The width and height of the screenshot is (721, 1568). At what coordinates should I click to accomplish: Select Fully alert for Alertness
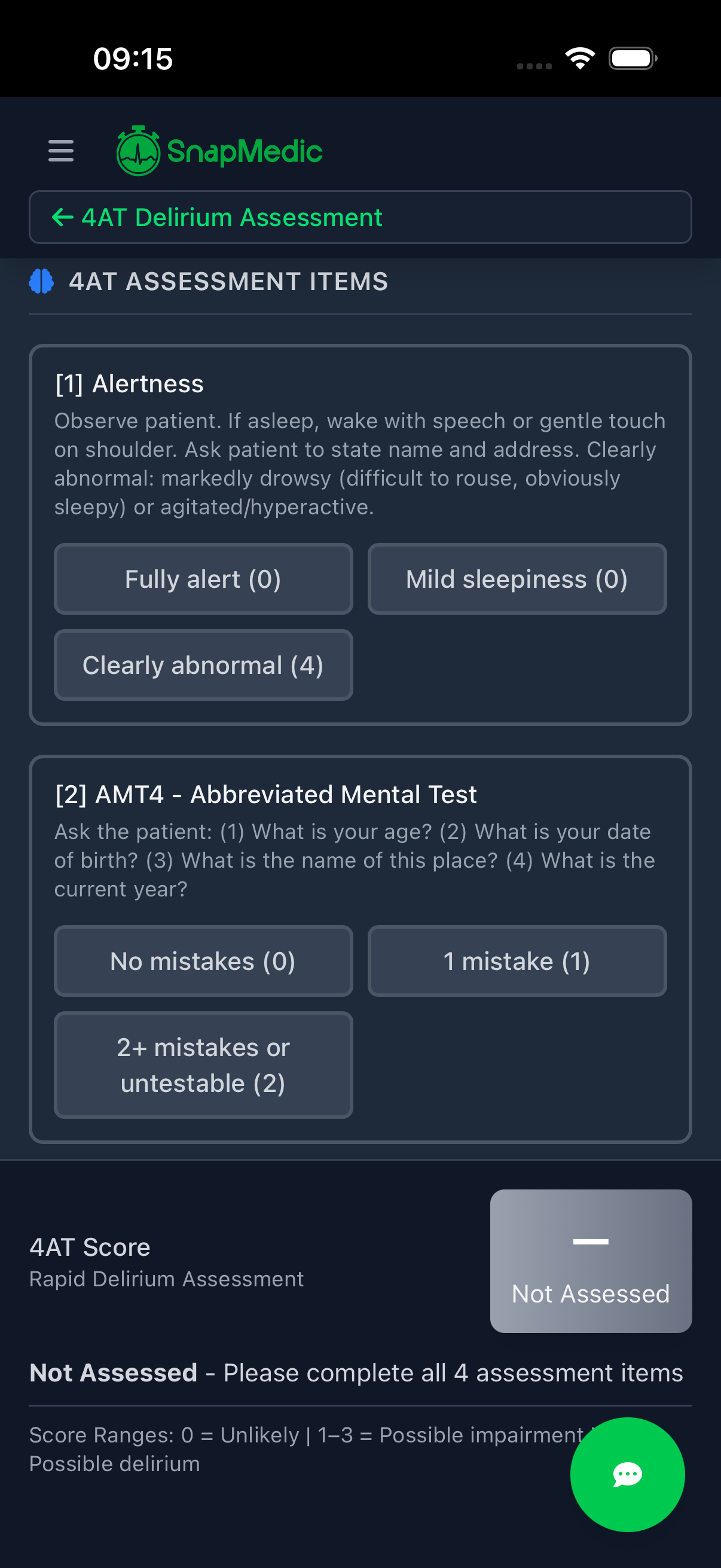pyautogui.click(x=203, y=579)
